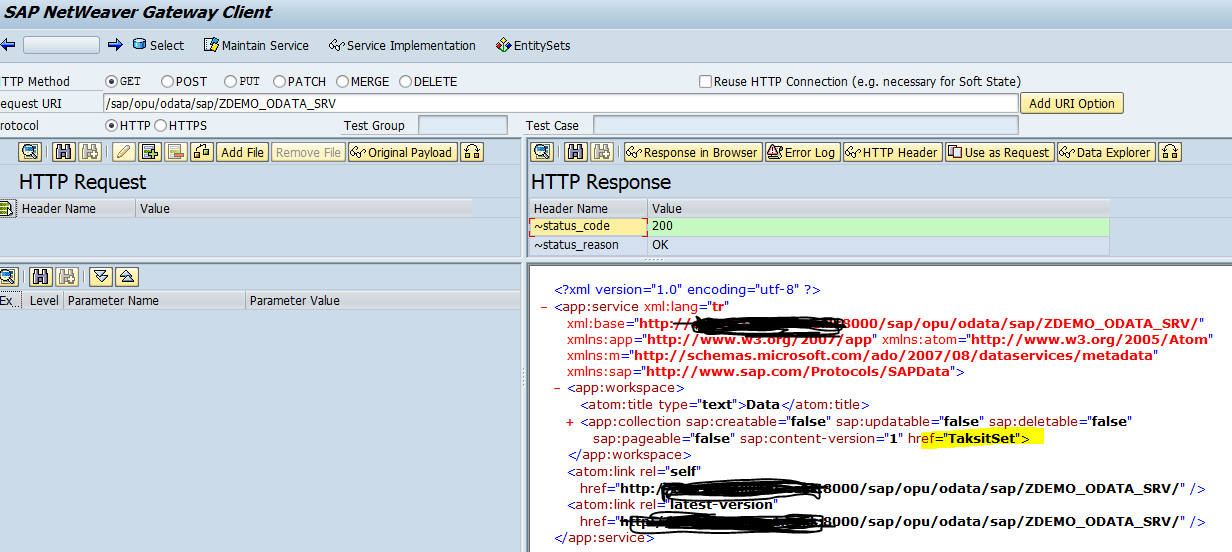1232x552 pixels.
Task: Select the 200 status value cell
Action: [879, 226]
